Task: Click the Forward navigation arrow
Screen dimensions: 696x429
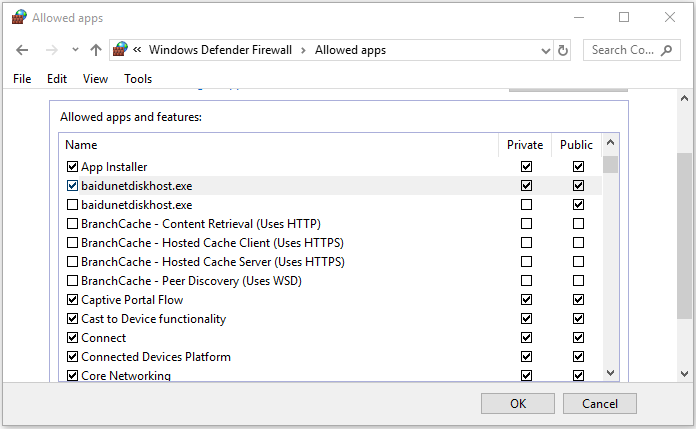Action: (51, 50)
